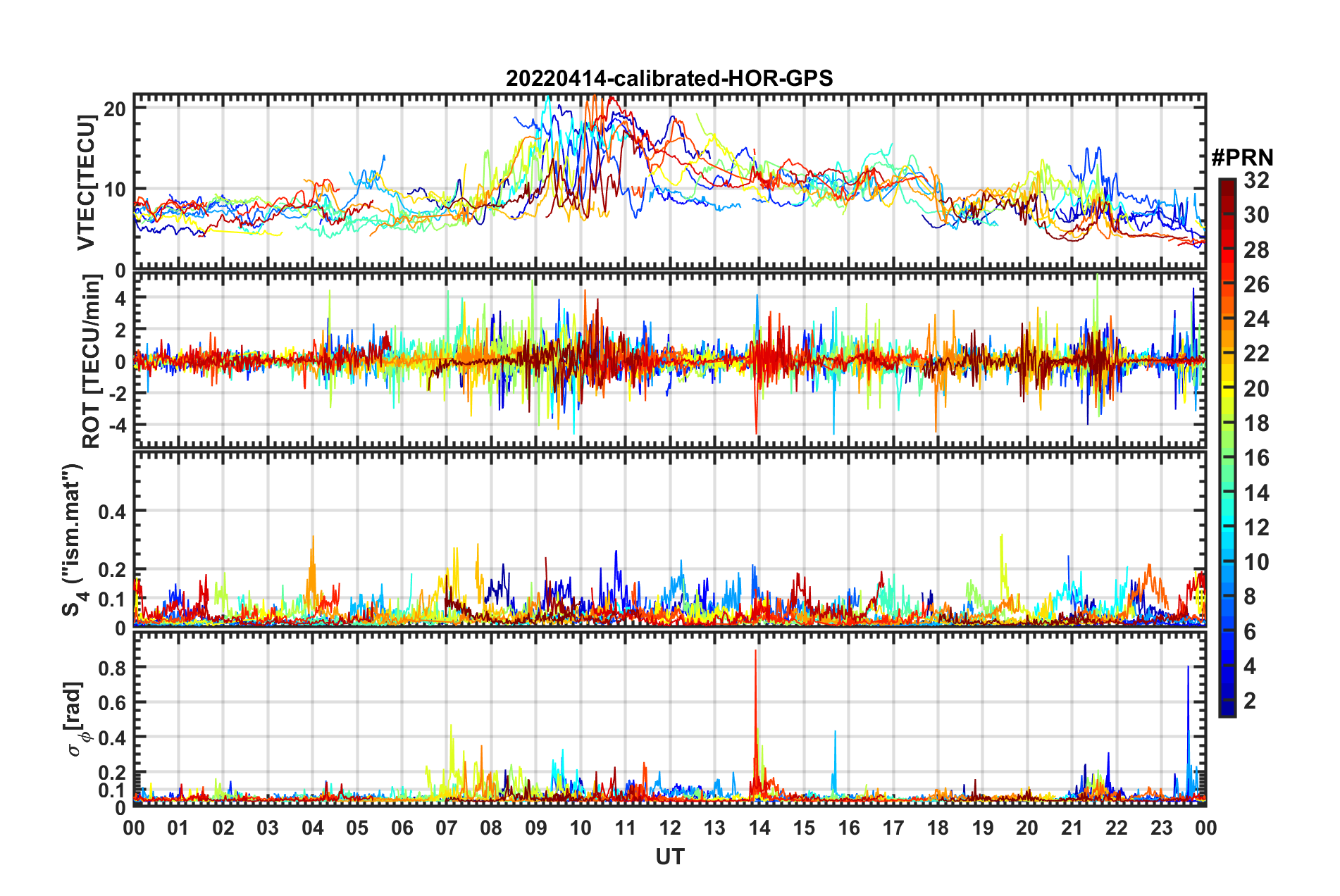This screenshot has height=896, width=1340.
Task: Click x-axis hour tick label 01
Action: [x=178, y=828]
